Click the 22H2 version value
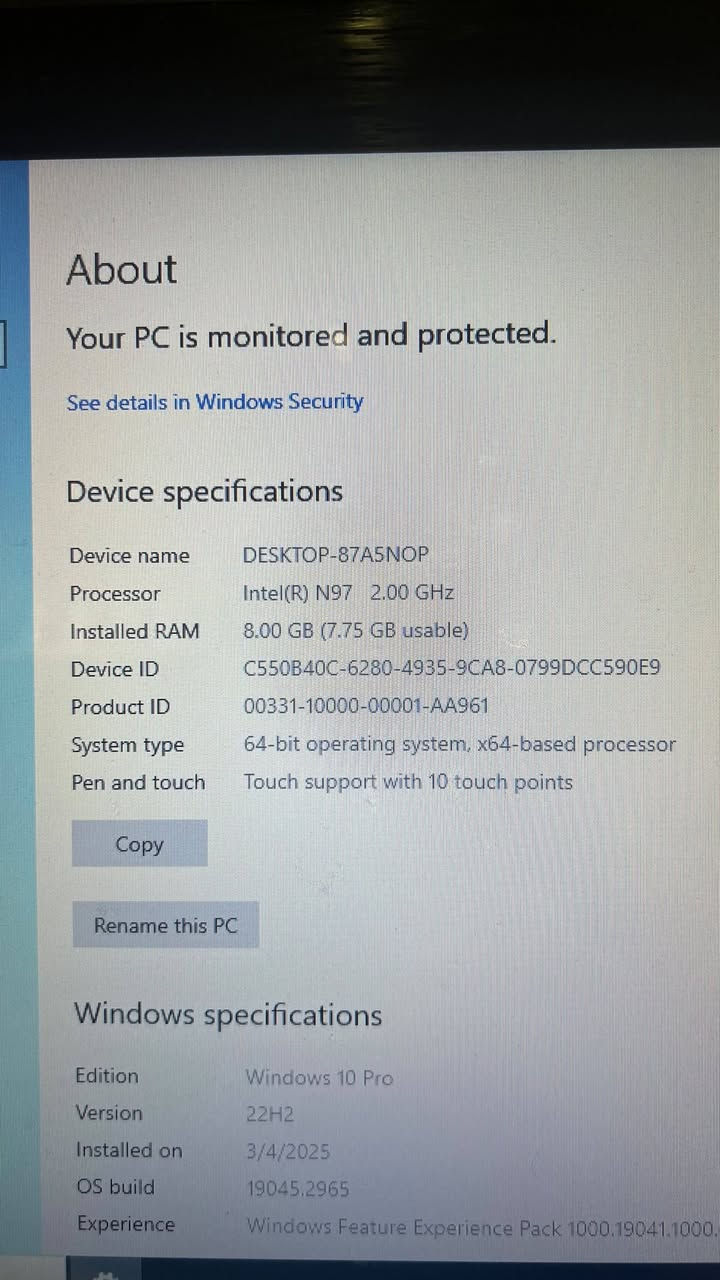Viewport: 720px width, 1280px height. point(270,1114)
